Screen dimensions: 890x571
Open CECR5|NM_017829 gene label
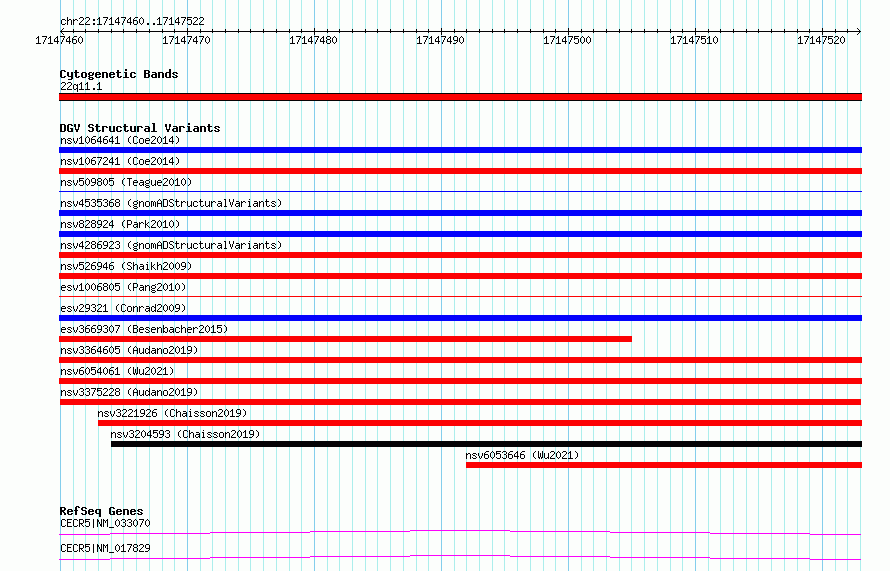[105, 548]
